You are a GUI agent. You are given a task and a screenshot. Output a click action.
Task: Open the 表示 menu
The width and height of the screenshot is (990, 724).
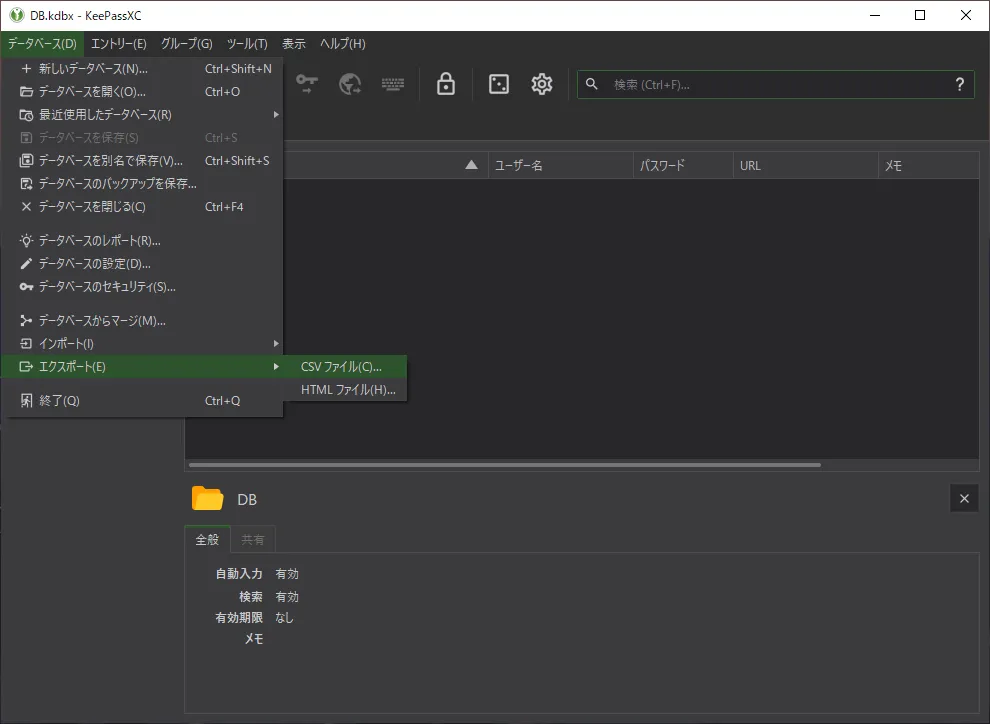294,44
